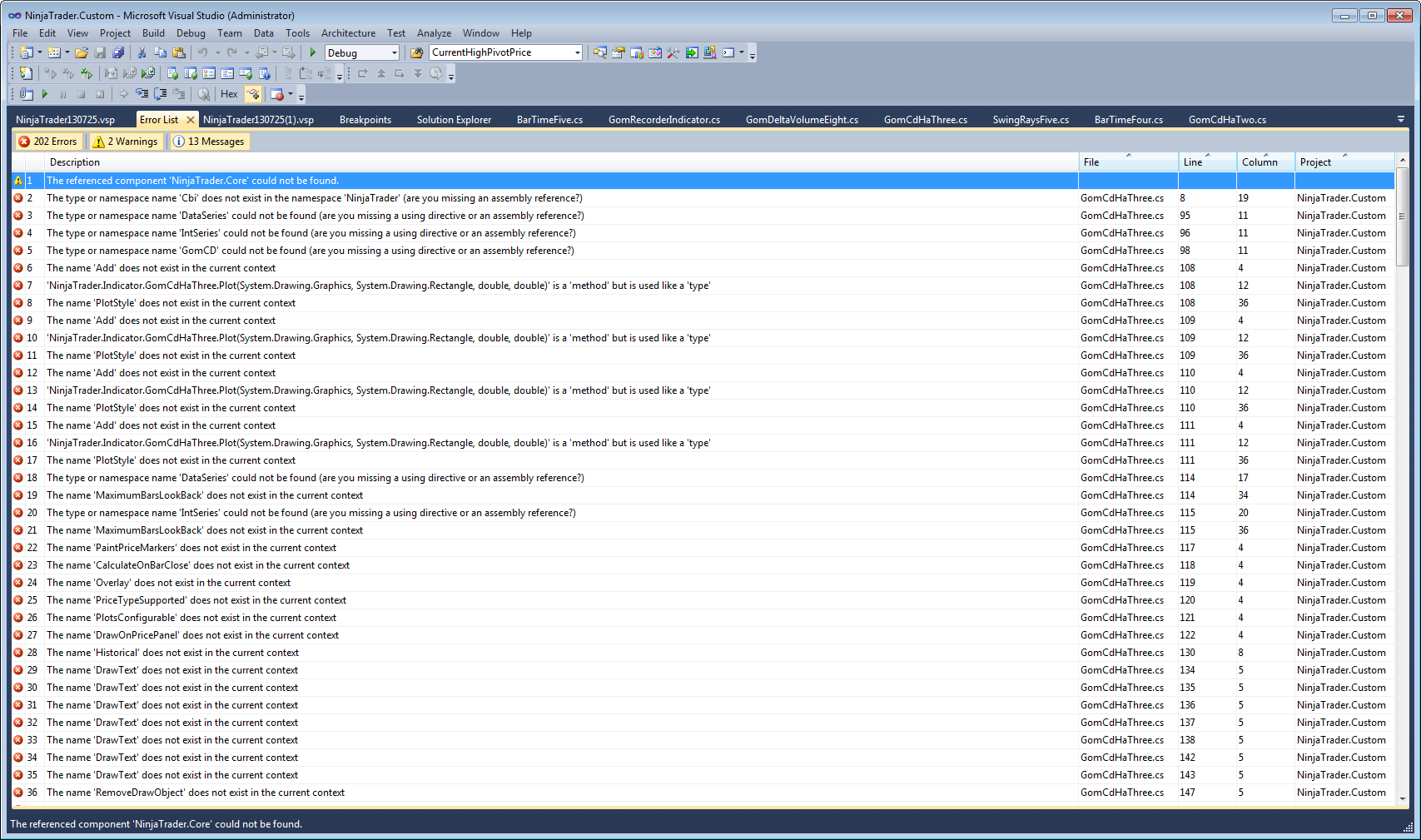The width and height of the screenshot is (1421, 840).
Task: Select error 2 about namespace 'Cbi'
Action: click(703, 198)
